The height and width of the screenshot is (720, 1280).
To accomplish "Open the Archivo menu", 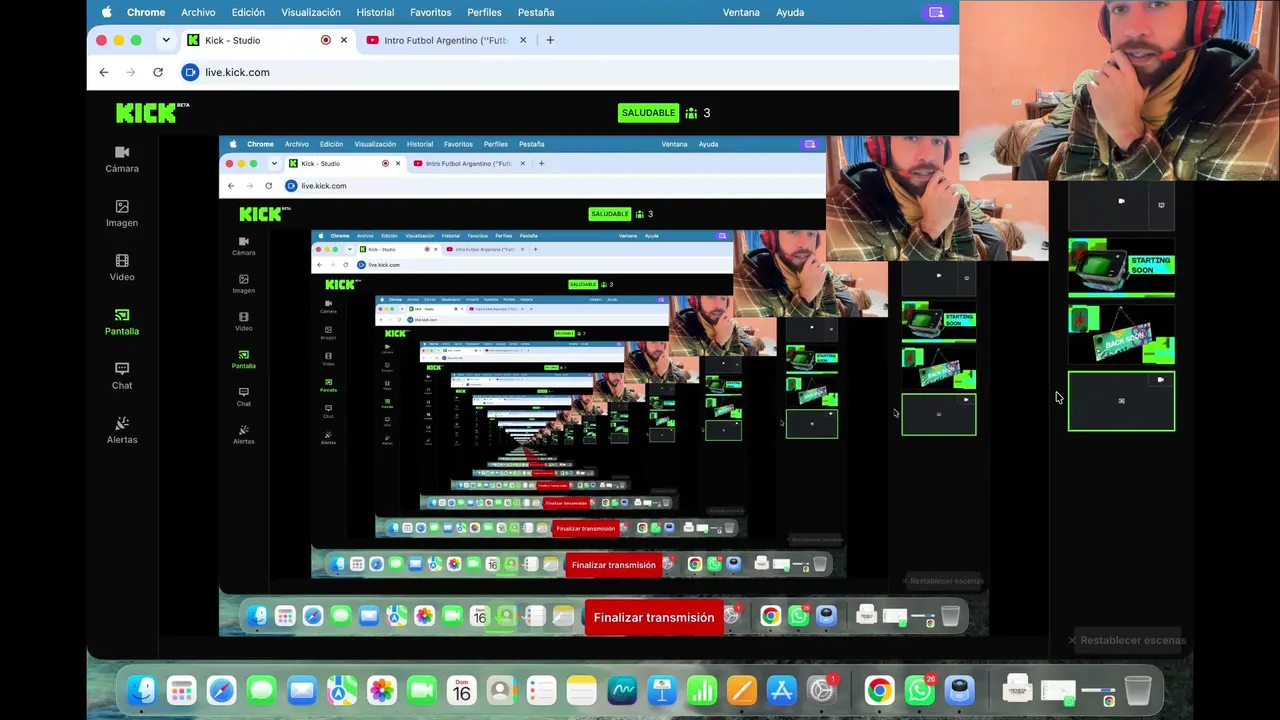I will pyautogui.click(x=198, y=12).
